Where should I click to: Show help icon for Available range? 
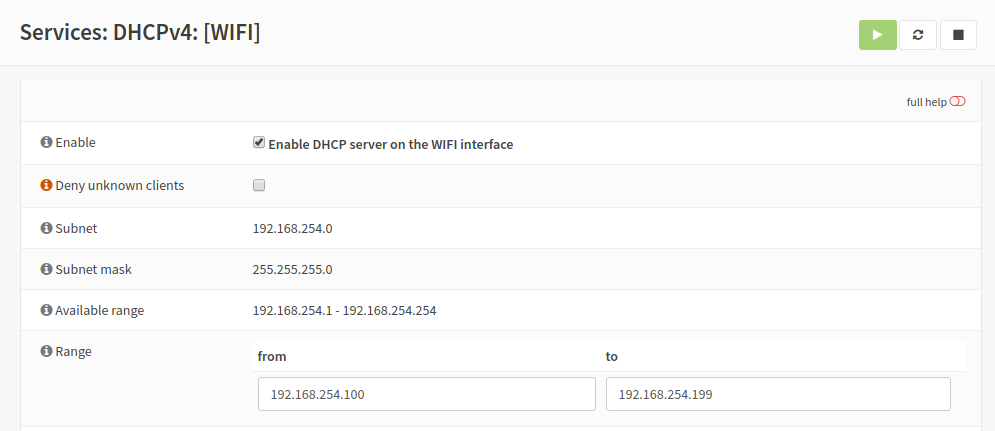click(x=46, y=310)
